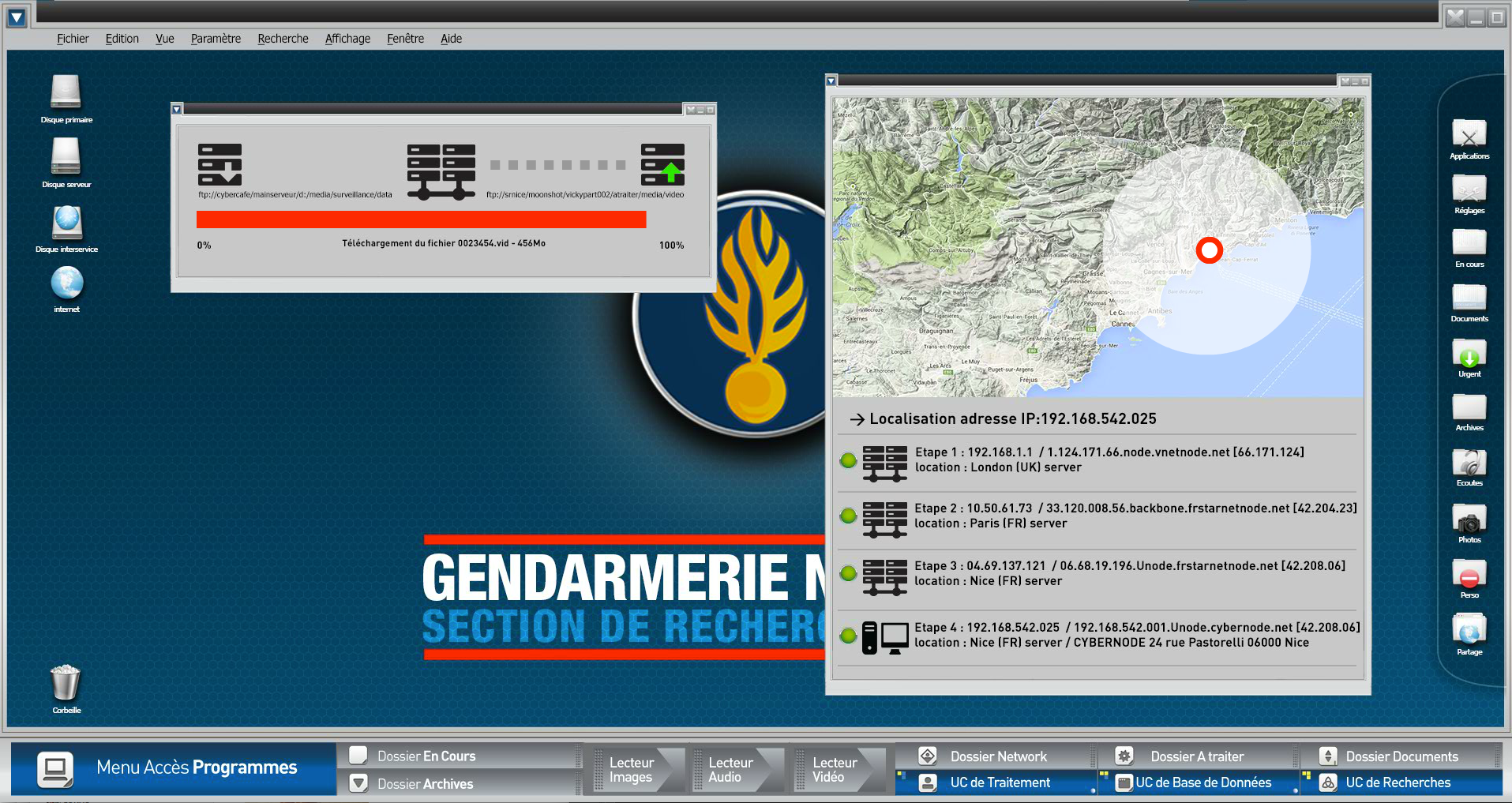Switch to UC de Traitement
Viewport: 1512px width, 803px height.
(x=995, y=782)
